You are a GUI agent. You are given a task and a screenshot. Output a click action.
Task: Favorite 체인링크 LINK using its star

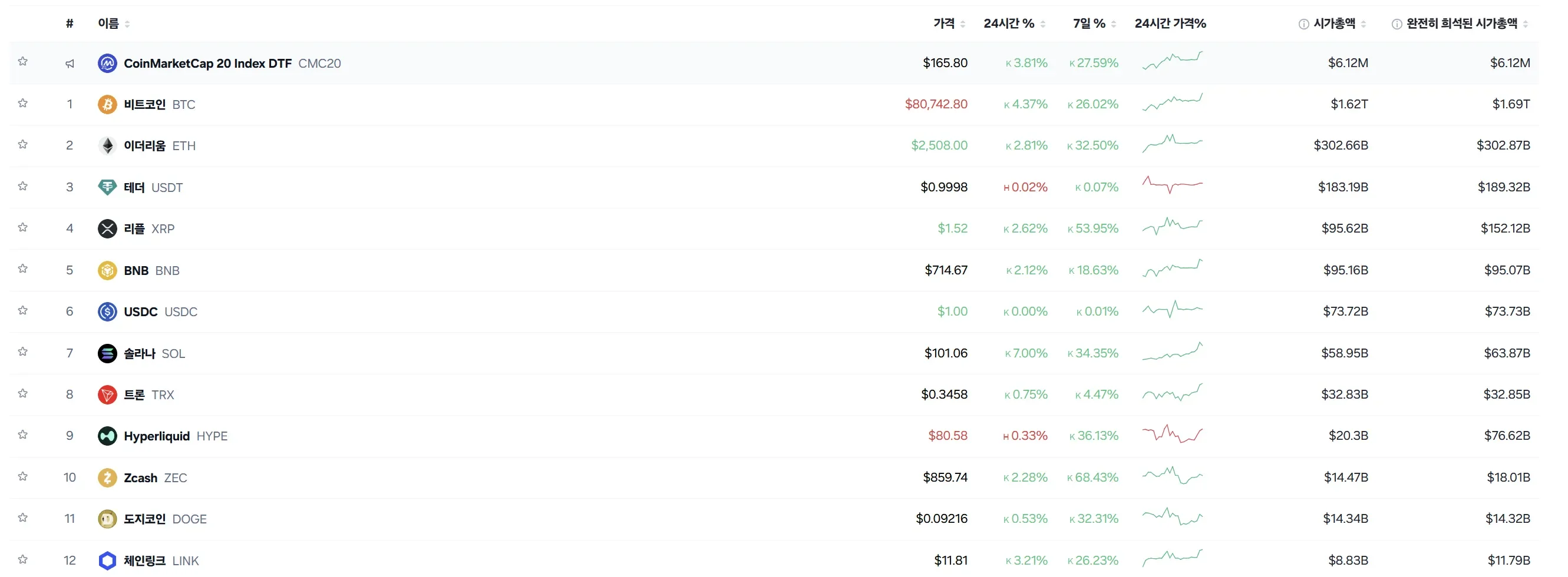pyautogui.click(x=23, y=559)
